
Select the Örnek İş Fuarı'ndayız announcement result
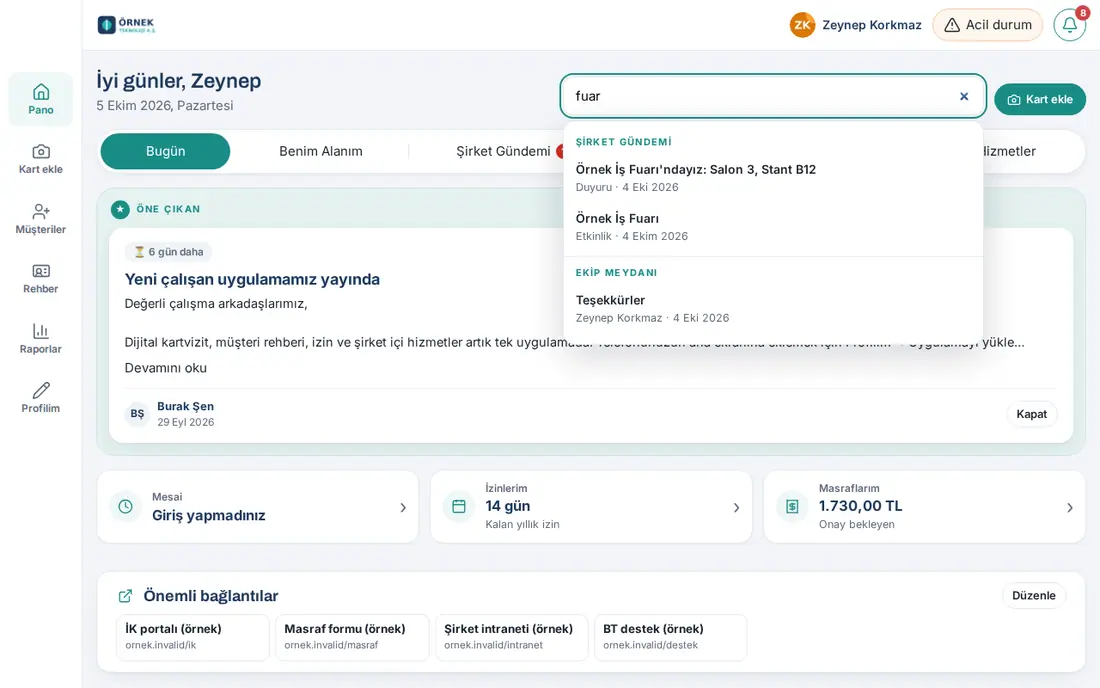[x=773, y=178]
